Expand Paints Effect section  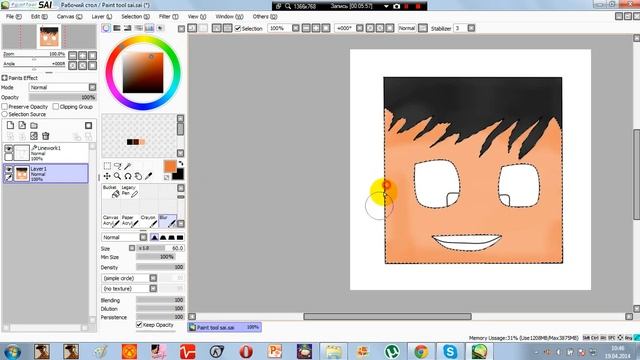point(4,78)
